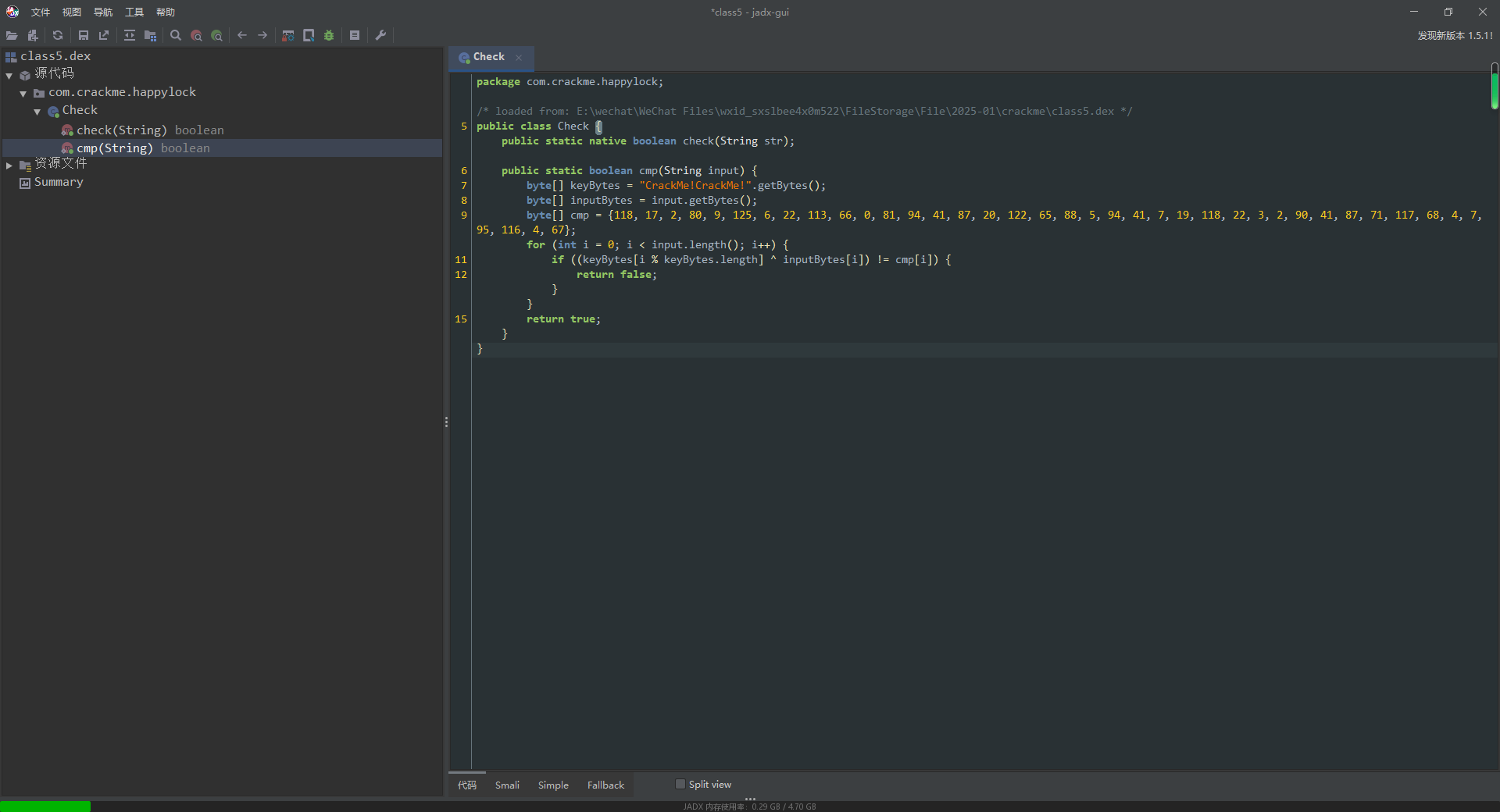Click the native check(String str) declaration

(648, 141)
